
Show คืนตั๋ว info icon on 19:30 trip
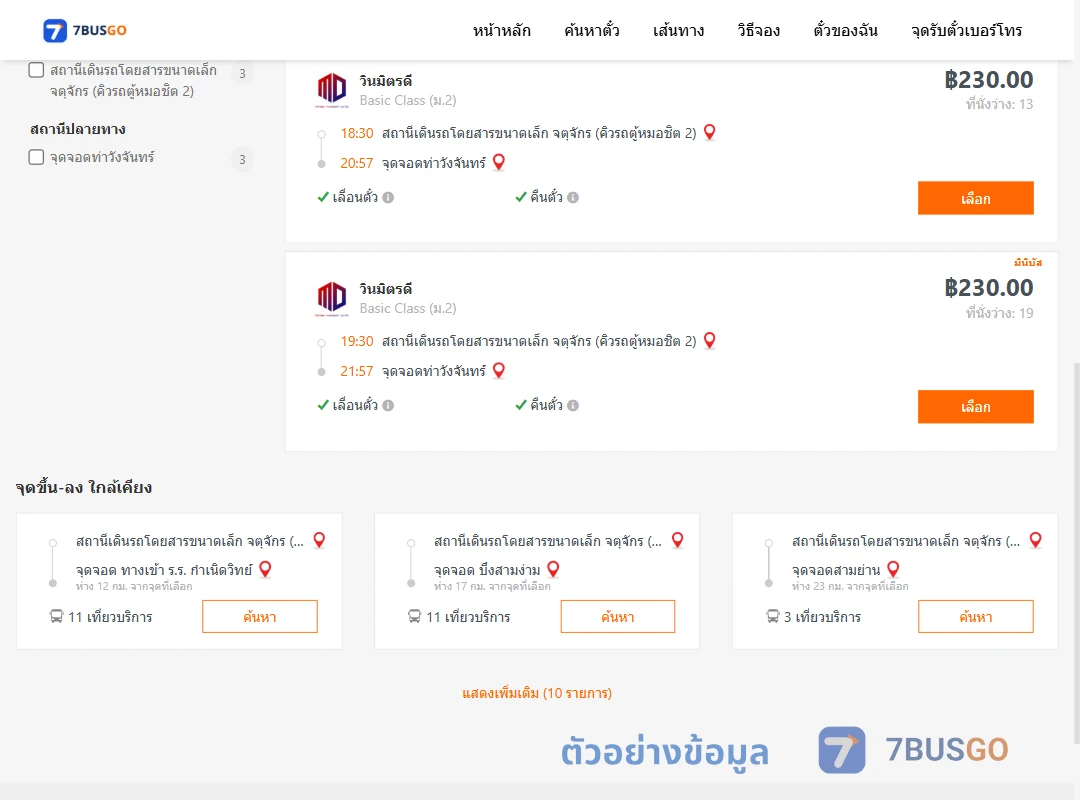click(573, 406)
